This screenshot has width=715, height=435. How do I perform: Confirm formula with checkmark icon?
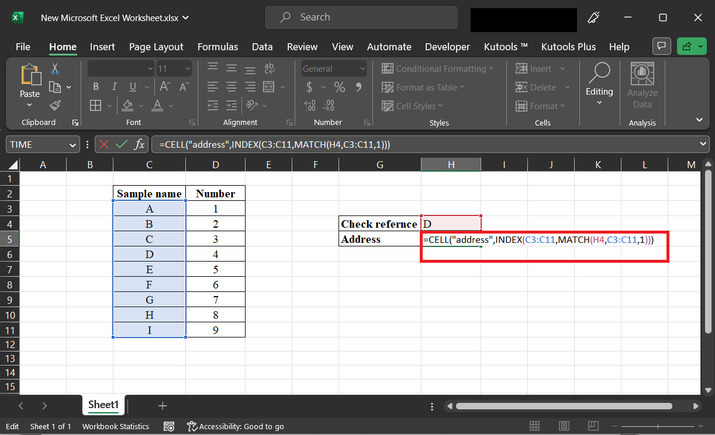click(121, 145)
